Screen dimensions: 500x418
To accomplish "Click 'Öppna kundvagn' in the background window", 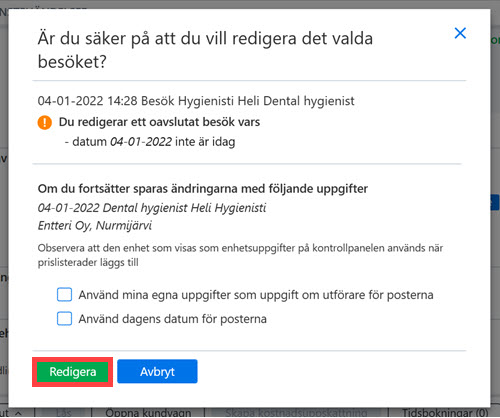I will tap(148, 413).
